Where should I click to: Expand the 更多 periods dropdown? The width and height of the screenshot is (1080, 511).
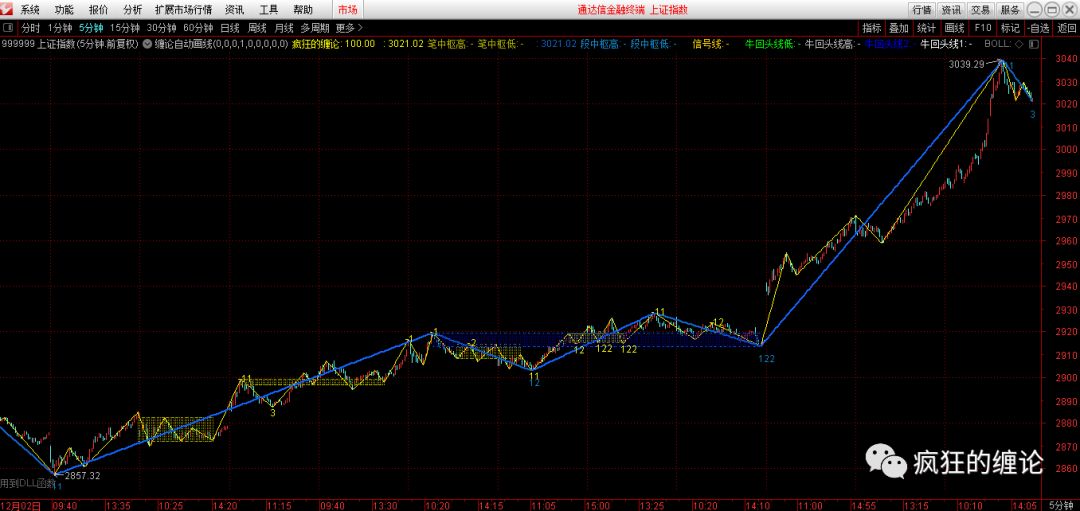point(349,28)
